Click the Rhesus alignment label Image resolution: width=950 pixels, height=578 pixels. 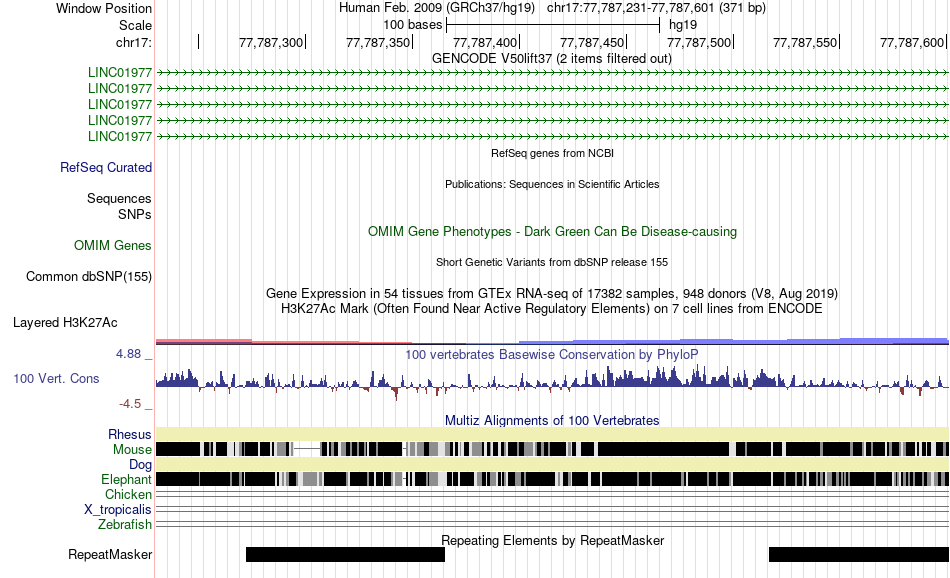[x=130, y=434]
